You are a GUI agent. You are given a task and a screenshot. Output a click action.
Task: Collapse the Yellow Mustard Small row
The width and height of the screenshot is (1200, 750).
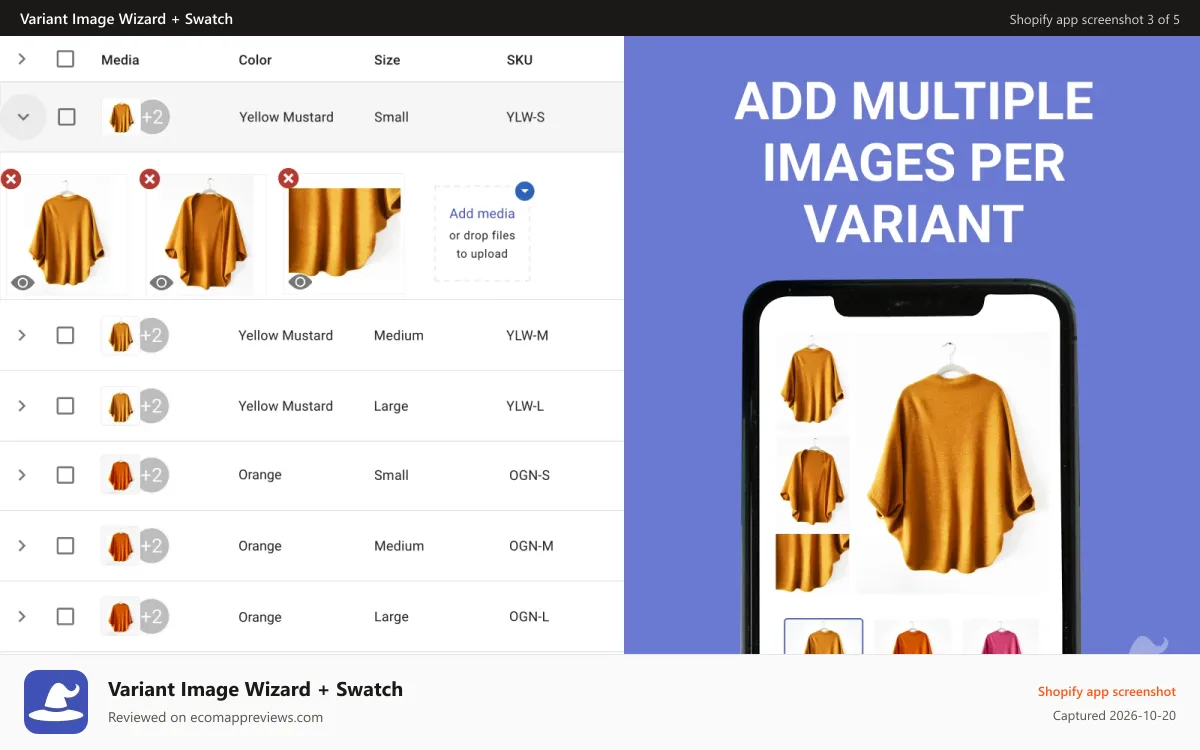click(x=24, y=117)
